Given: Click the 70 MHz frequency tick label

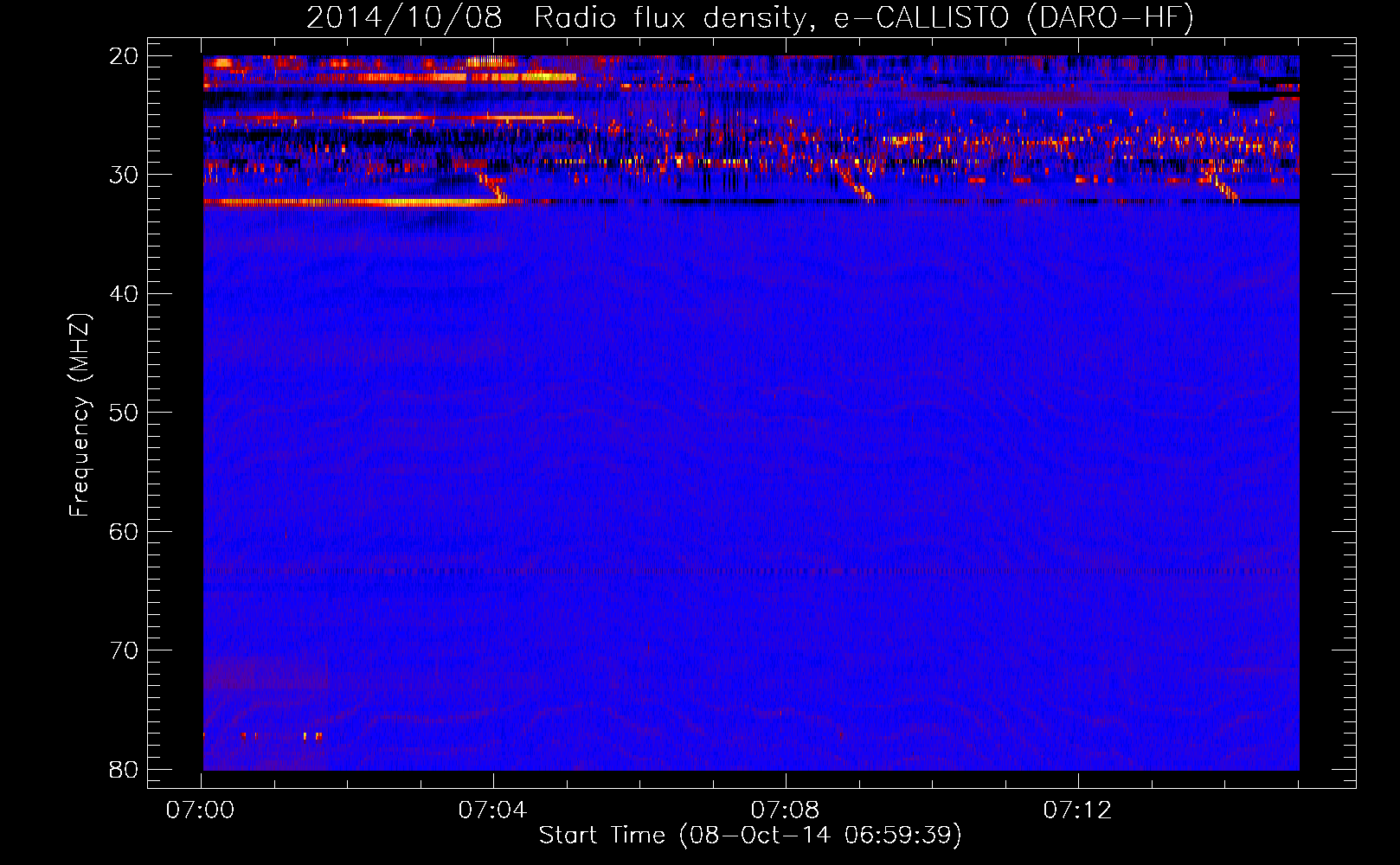Looking at the screenshot, I should [124, 650].
